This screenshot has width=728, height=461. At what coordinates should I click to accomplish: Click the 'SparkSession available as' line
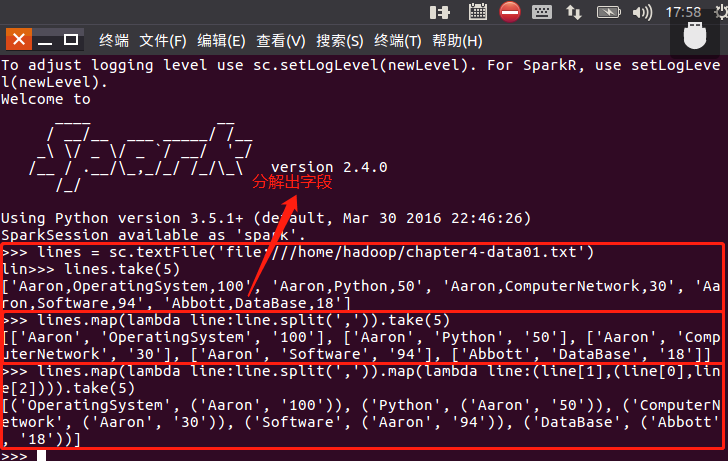point(153,235)
